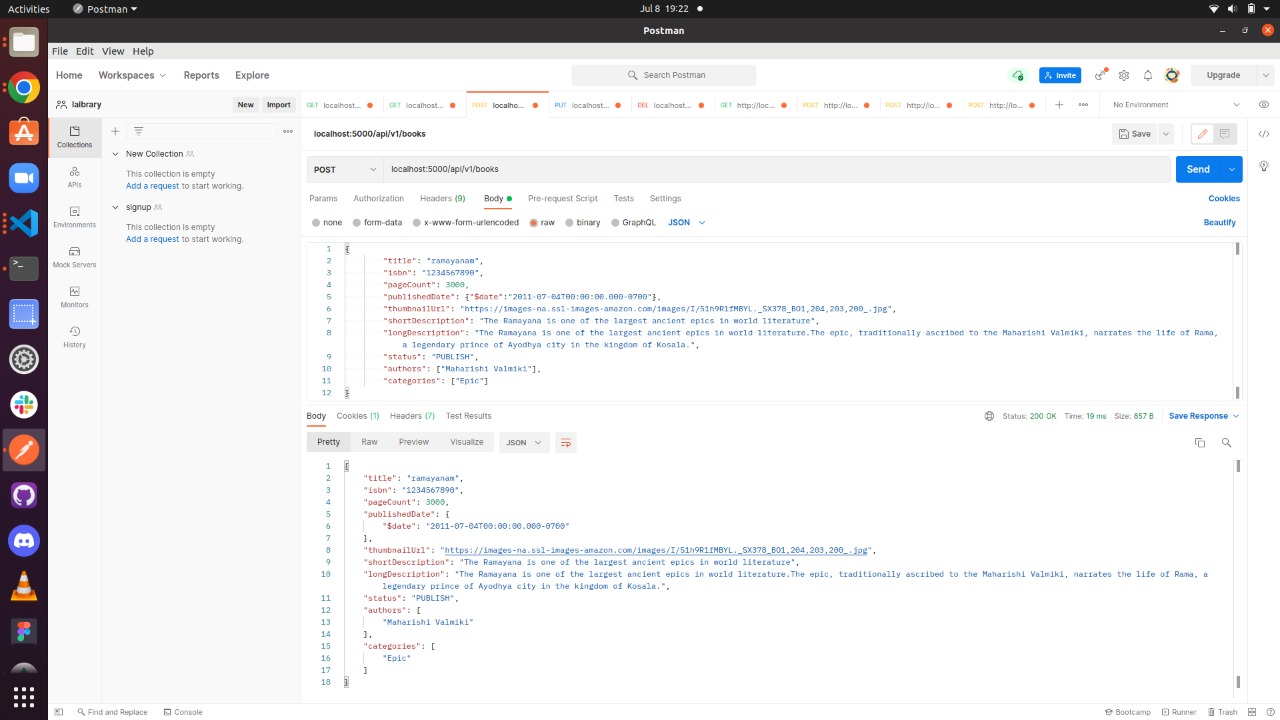Click the environment quick look eye icon
1280x720 pixels.
pyautogui.click(x=1264, y=105)
